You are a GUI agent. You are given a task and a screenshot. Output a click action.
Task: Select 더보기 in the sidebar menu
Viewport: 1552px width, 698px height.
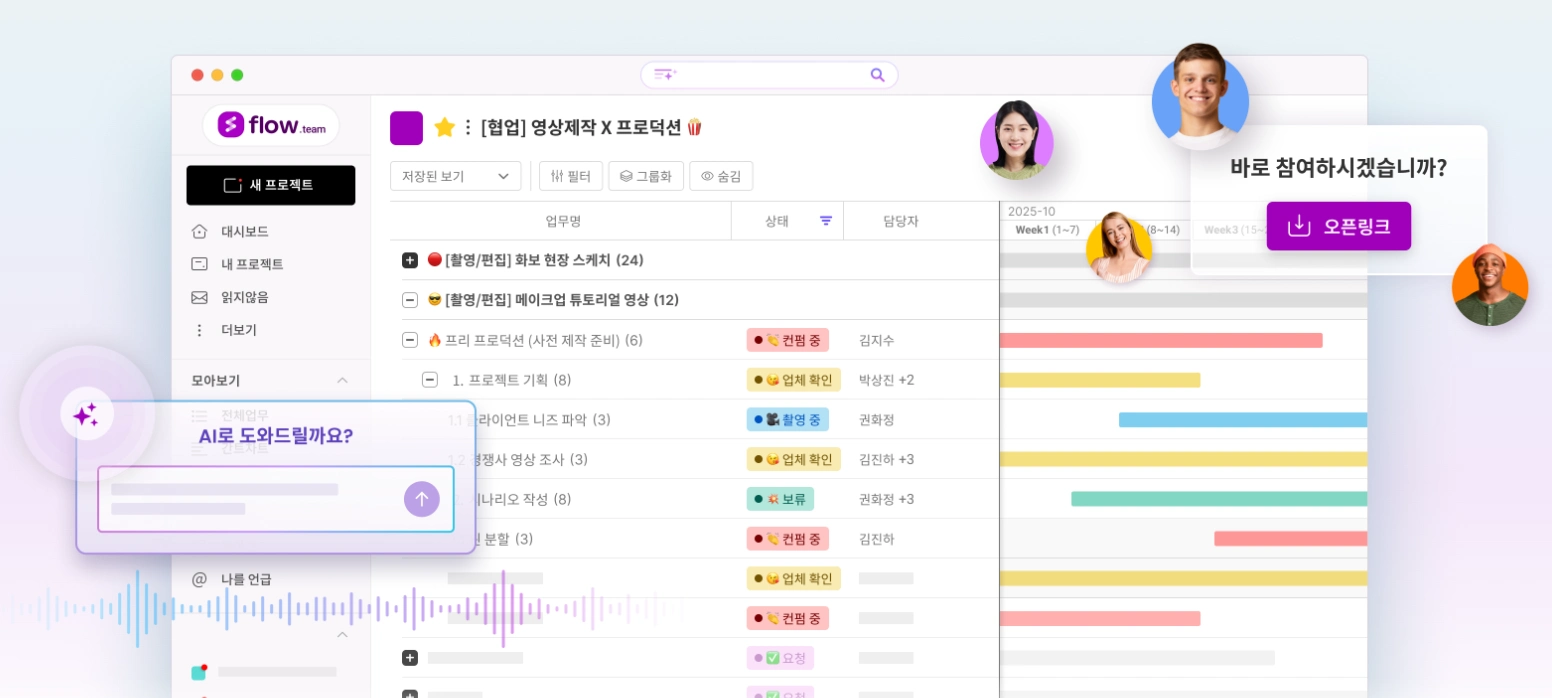pos(238,330)
